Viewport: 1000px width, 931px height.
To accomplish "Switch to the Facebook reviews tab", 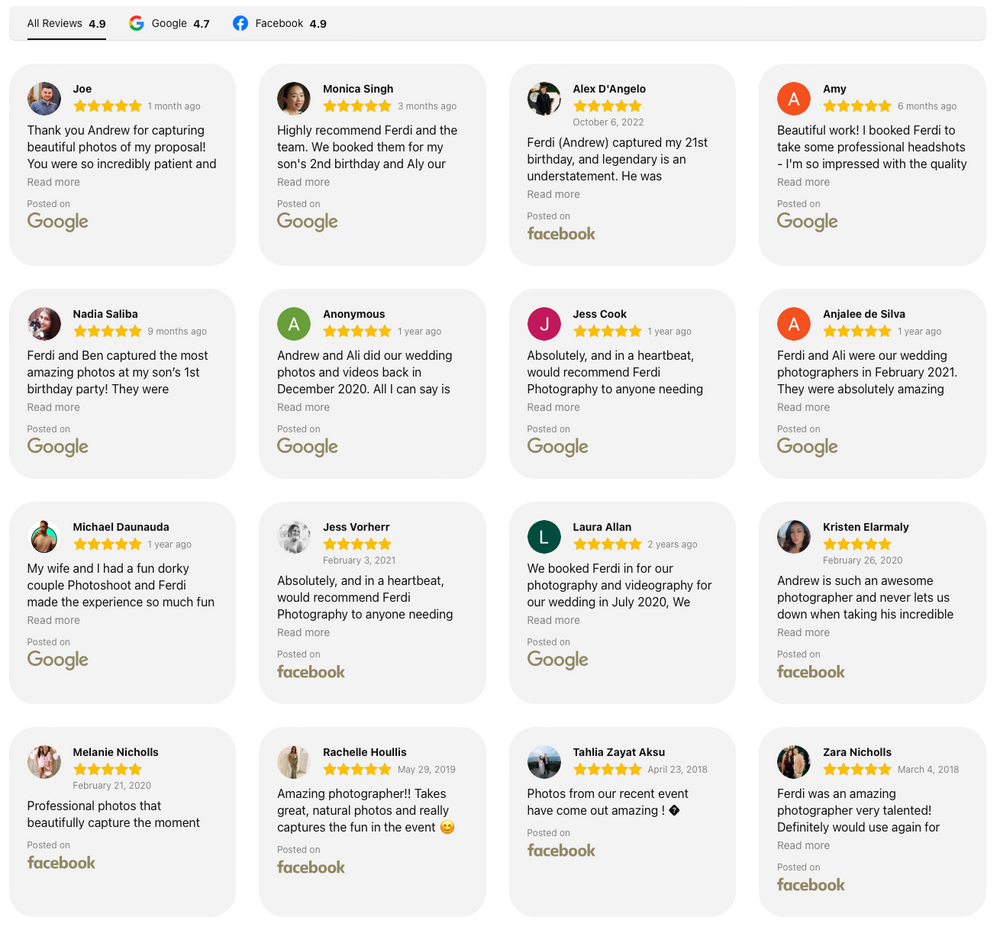I will point(279,24).
